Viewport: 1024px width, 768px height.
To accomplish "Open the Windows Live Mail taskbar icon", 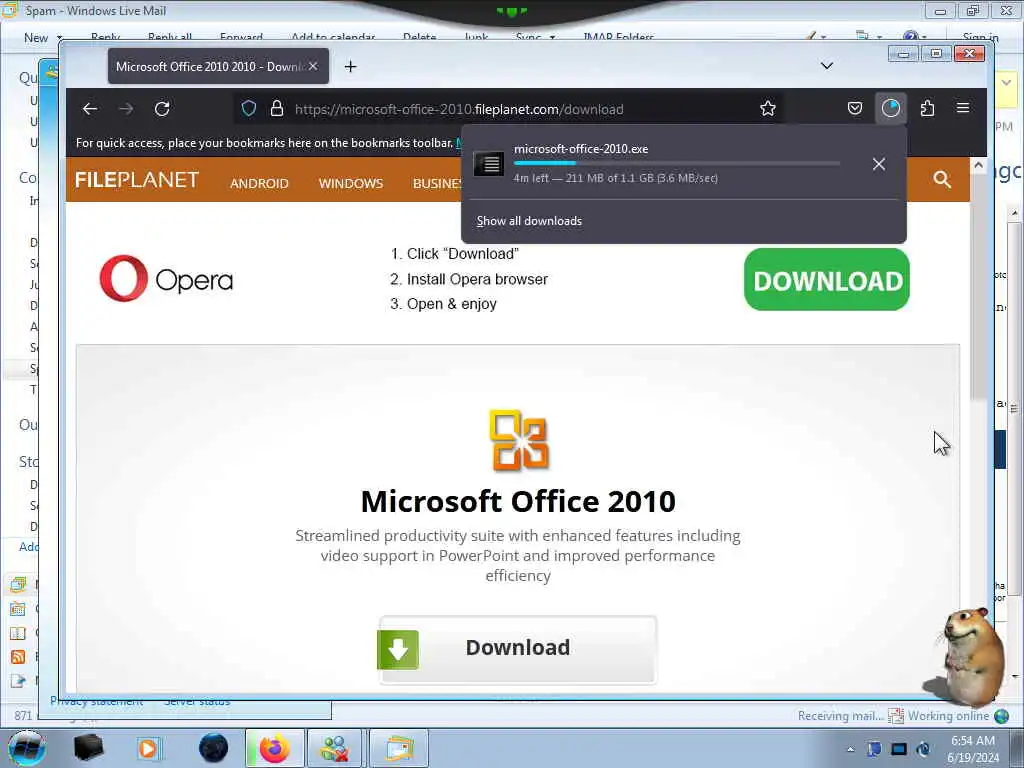I will pos(399,748).
